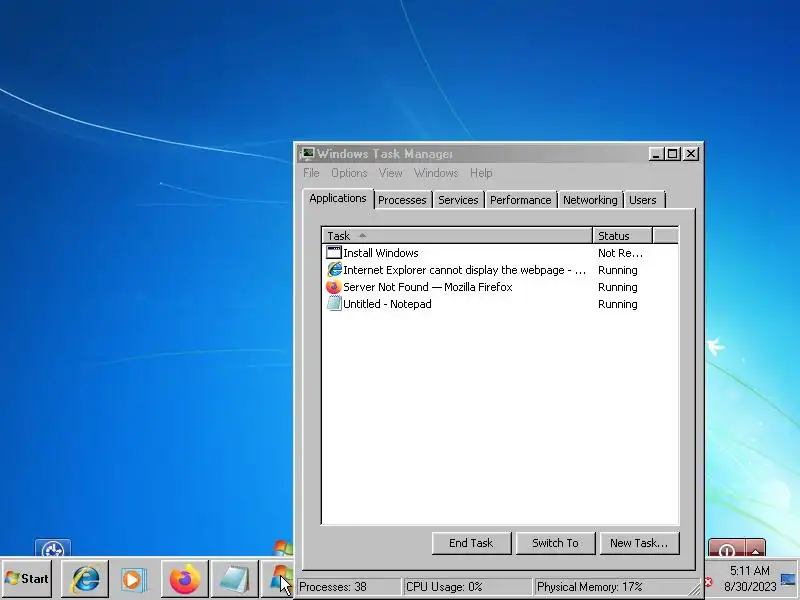Click the 'Not Re...' status cell
This screenshot has height=600, width=800.
tap(620, 253)
